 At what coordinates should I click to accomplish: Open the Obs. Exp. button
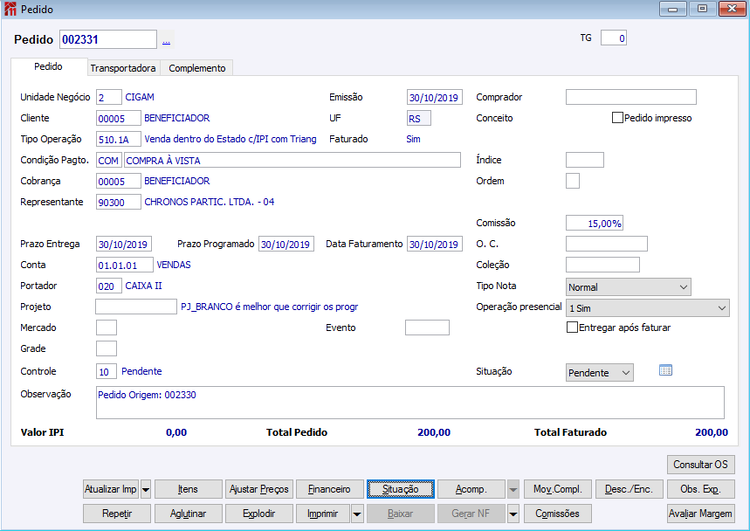click(x=700, y=489)
